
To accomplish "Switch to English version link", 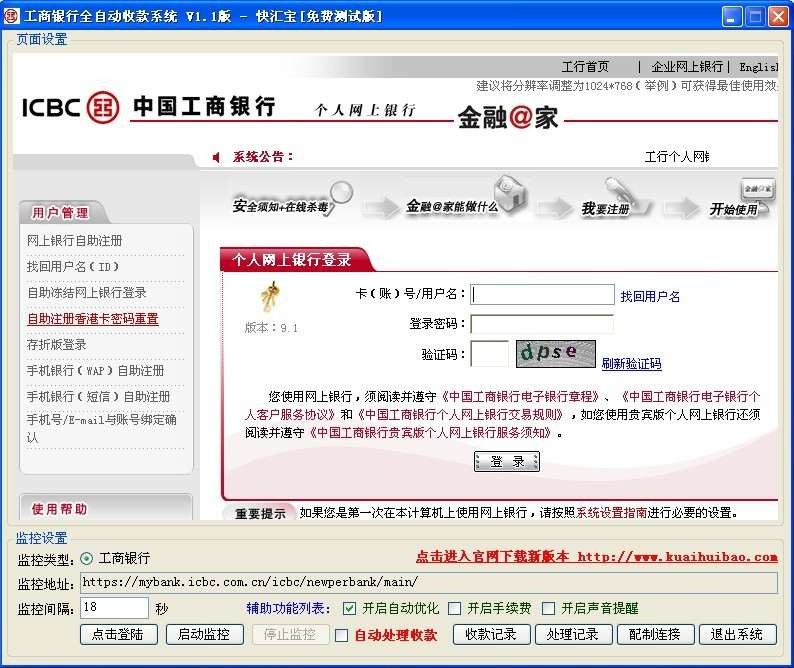I will (x=758, y=67).
